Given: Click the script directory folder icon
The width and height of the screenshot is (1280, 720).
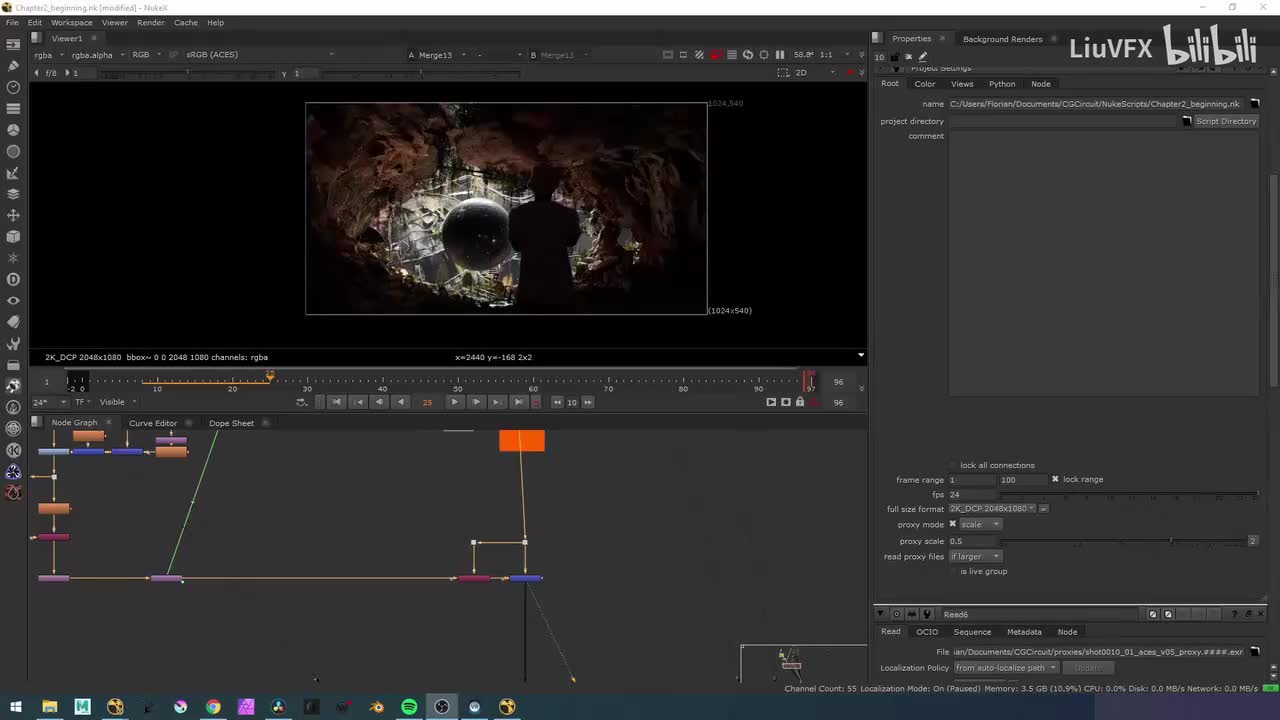Looking at the screenshot, I should pyautogui.click(x=1187, y=121).
